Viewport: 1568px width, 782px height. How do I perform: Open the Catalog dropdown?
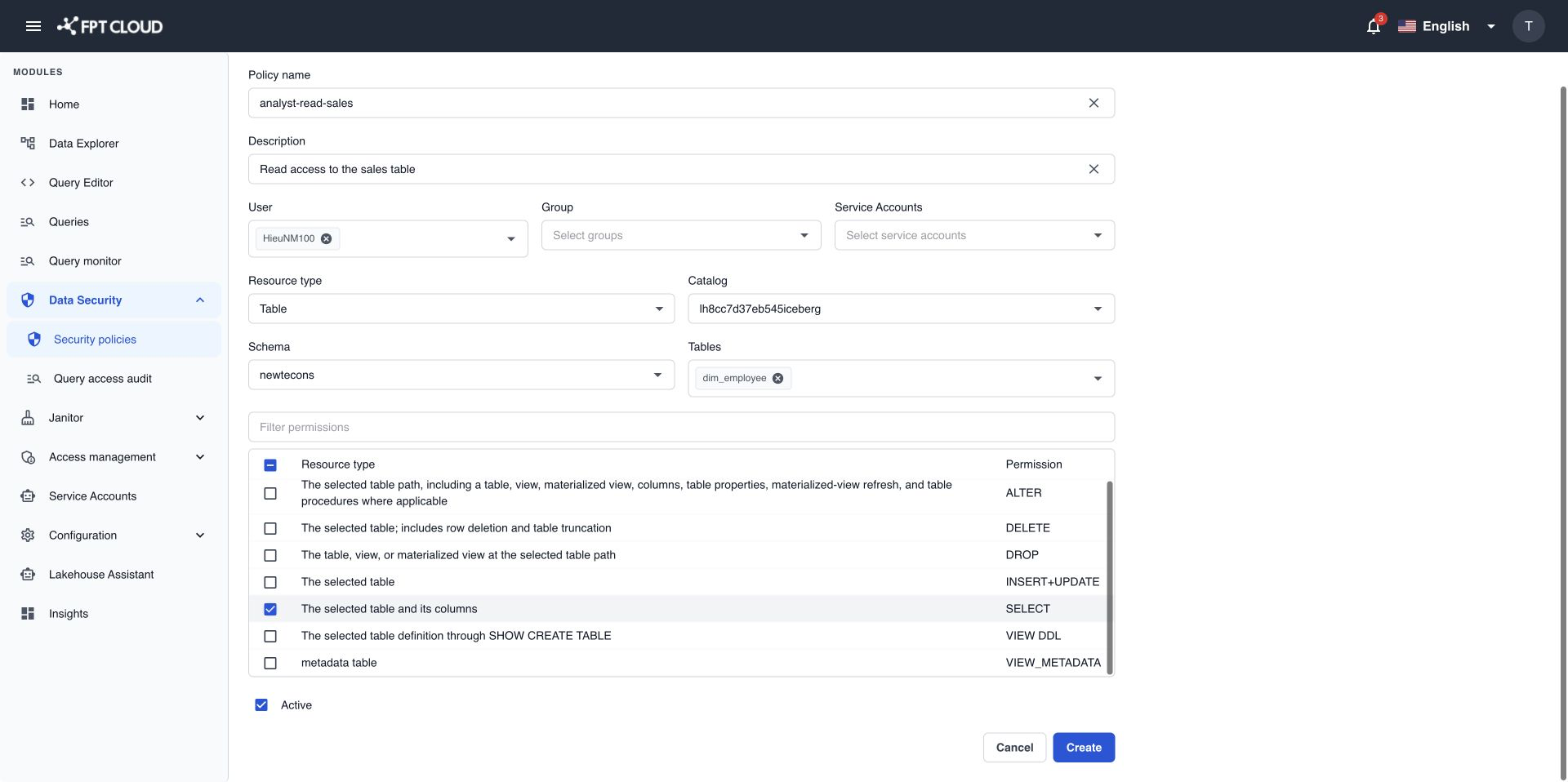point(901,309)
